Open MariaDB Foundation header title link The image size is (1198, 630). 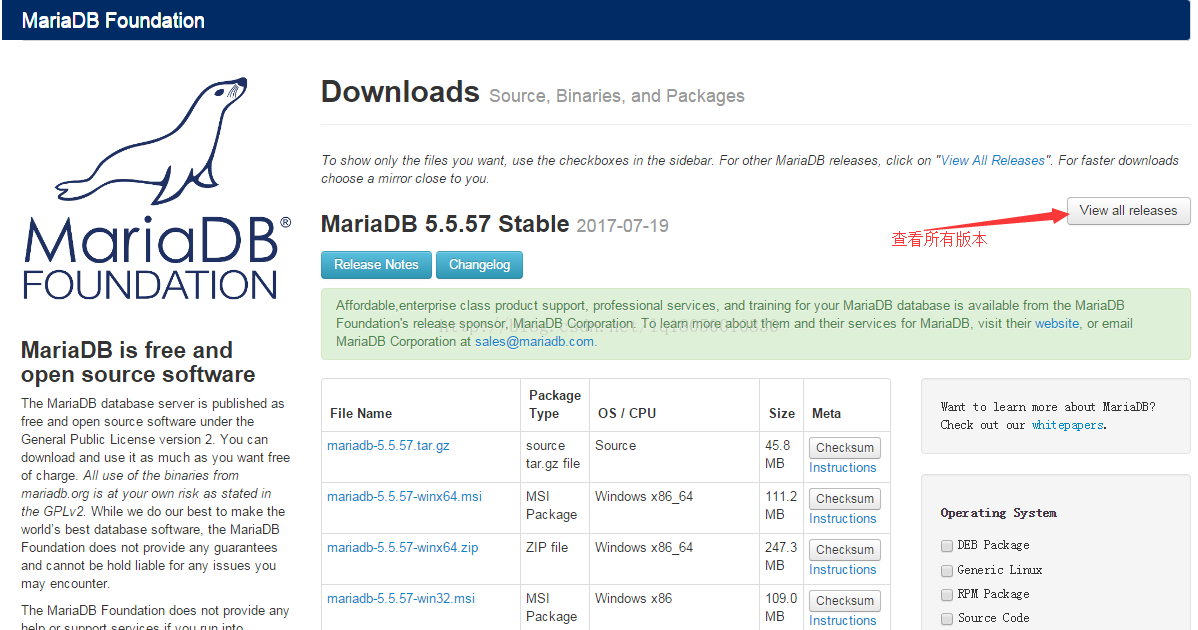click(113, 21)
